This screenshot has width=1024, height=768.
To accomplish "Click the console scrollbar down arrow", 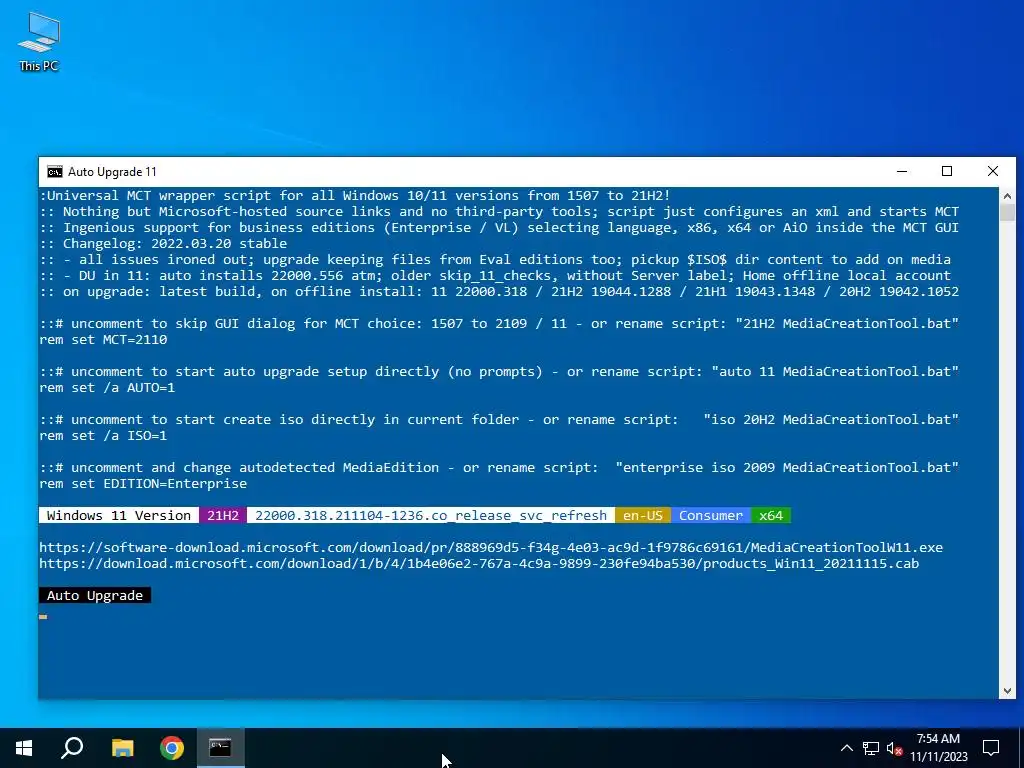I will tap(1007, 691).
